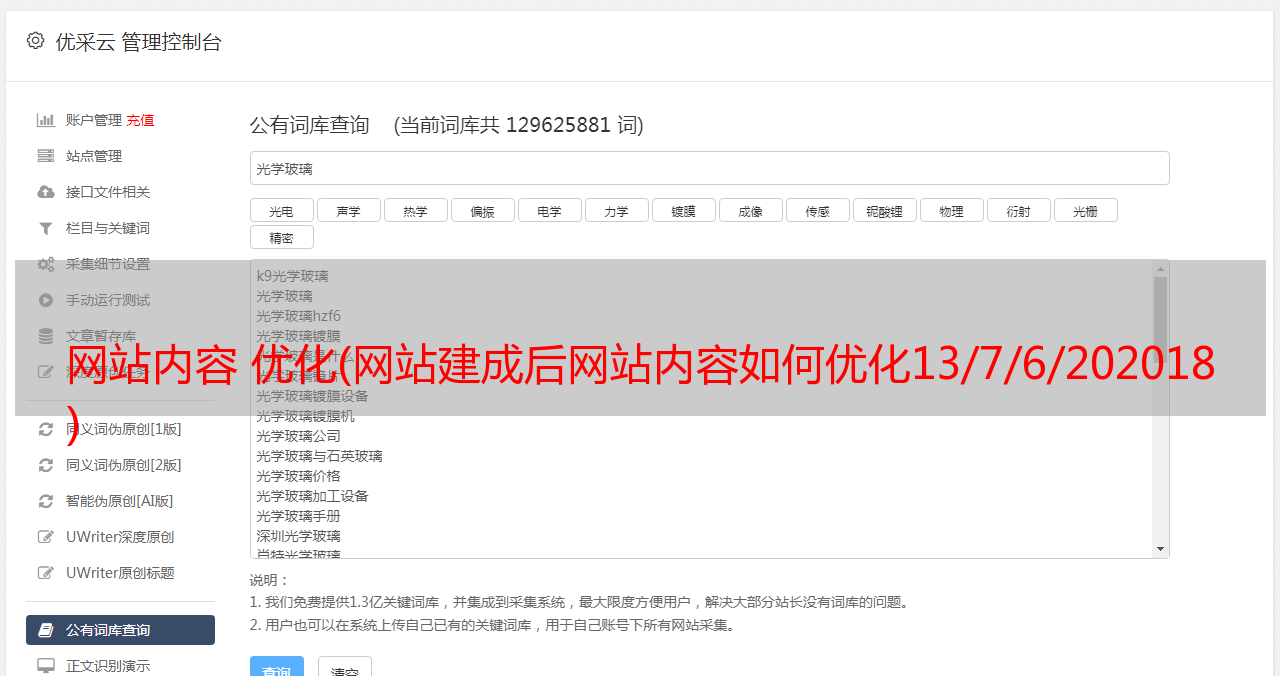Click the cloud upload icon for 接口文件相关
Screen dimensions: 1280x676
click(46, 192)
